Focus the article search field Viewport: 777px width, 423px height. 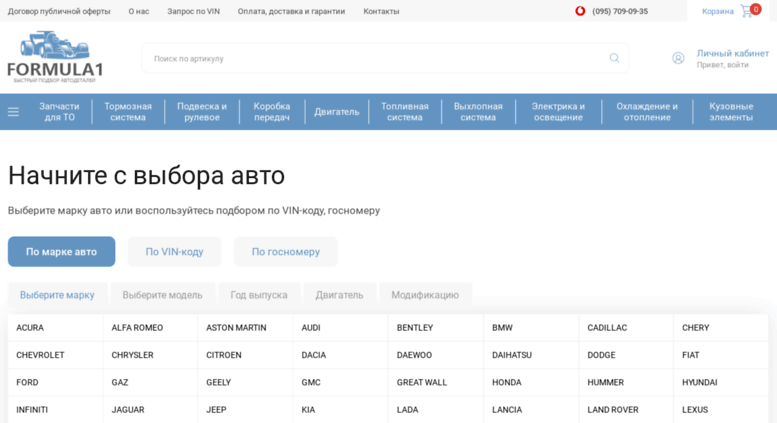386,58
